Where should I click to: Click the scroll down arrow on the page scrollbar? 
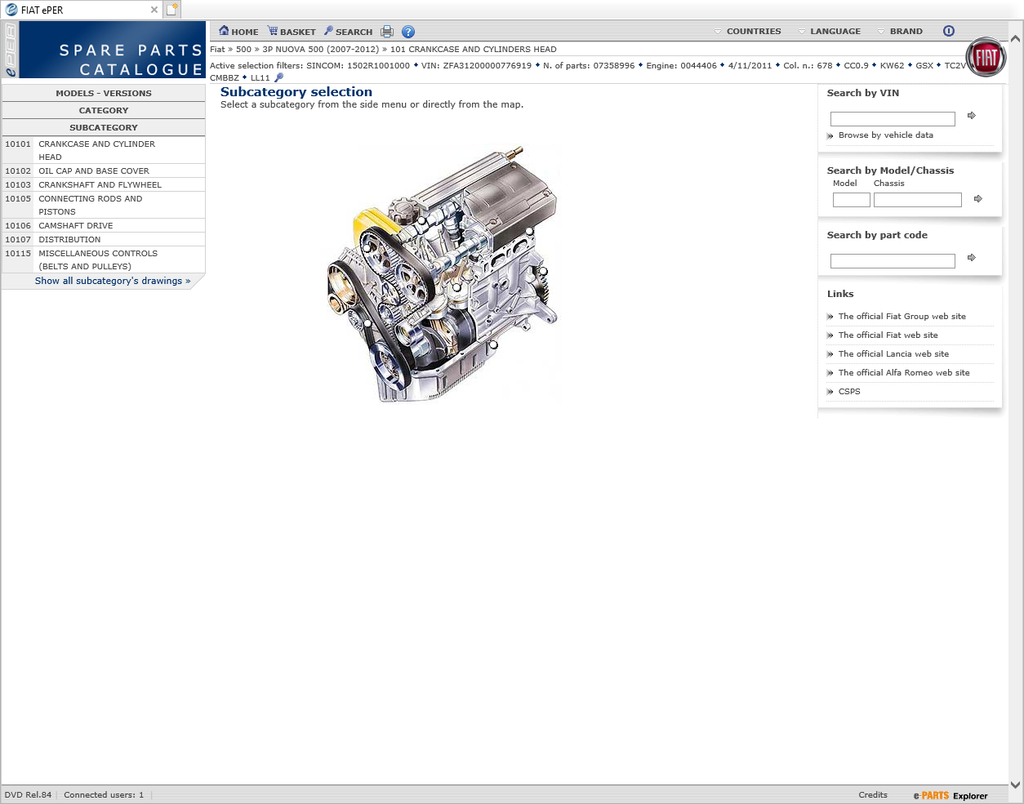(x=1016, y=785)
